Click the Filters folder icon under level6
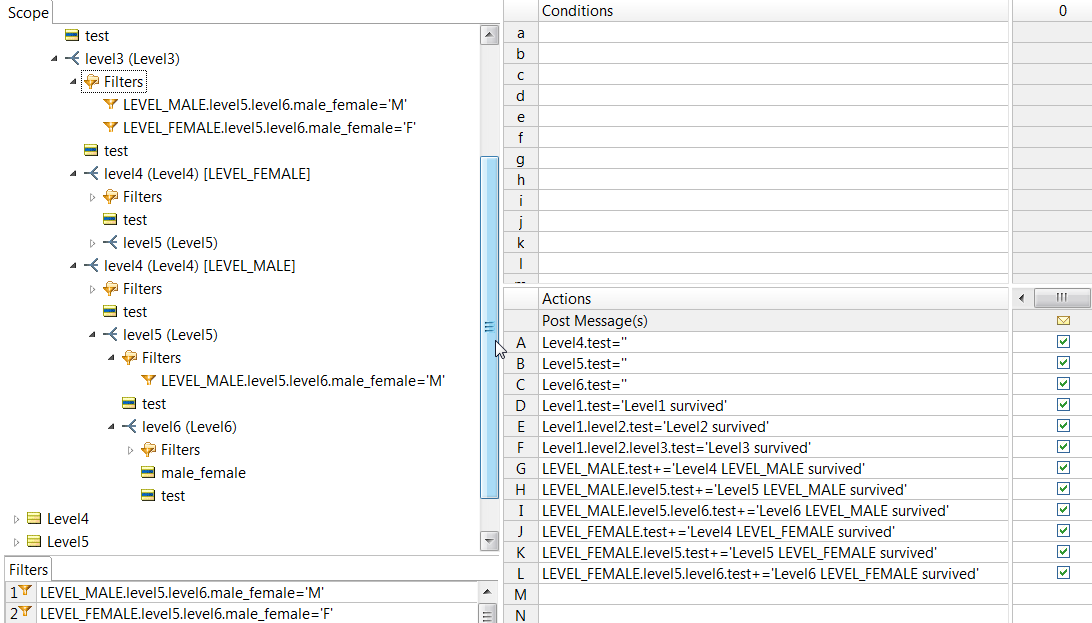This screenshot has width=1092, height=623. [148, 450]
